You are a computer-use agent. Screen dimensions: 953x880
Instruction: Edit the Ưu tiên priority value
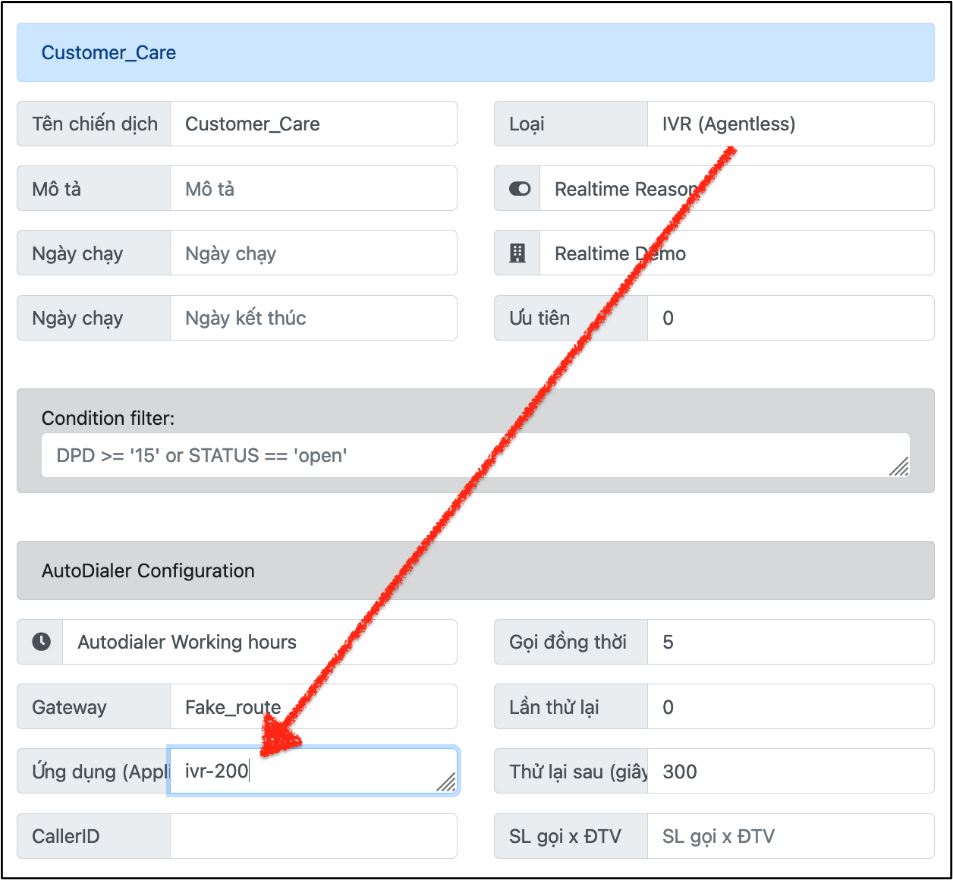[x=790, y=318]
